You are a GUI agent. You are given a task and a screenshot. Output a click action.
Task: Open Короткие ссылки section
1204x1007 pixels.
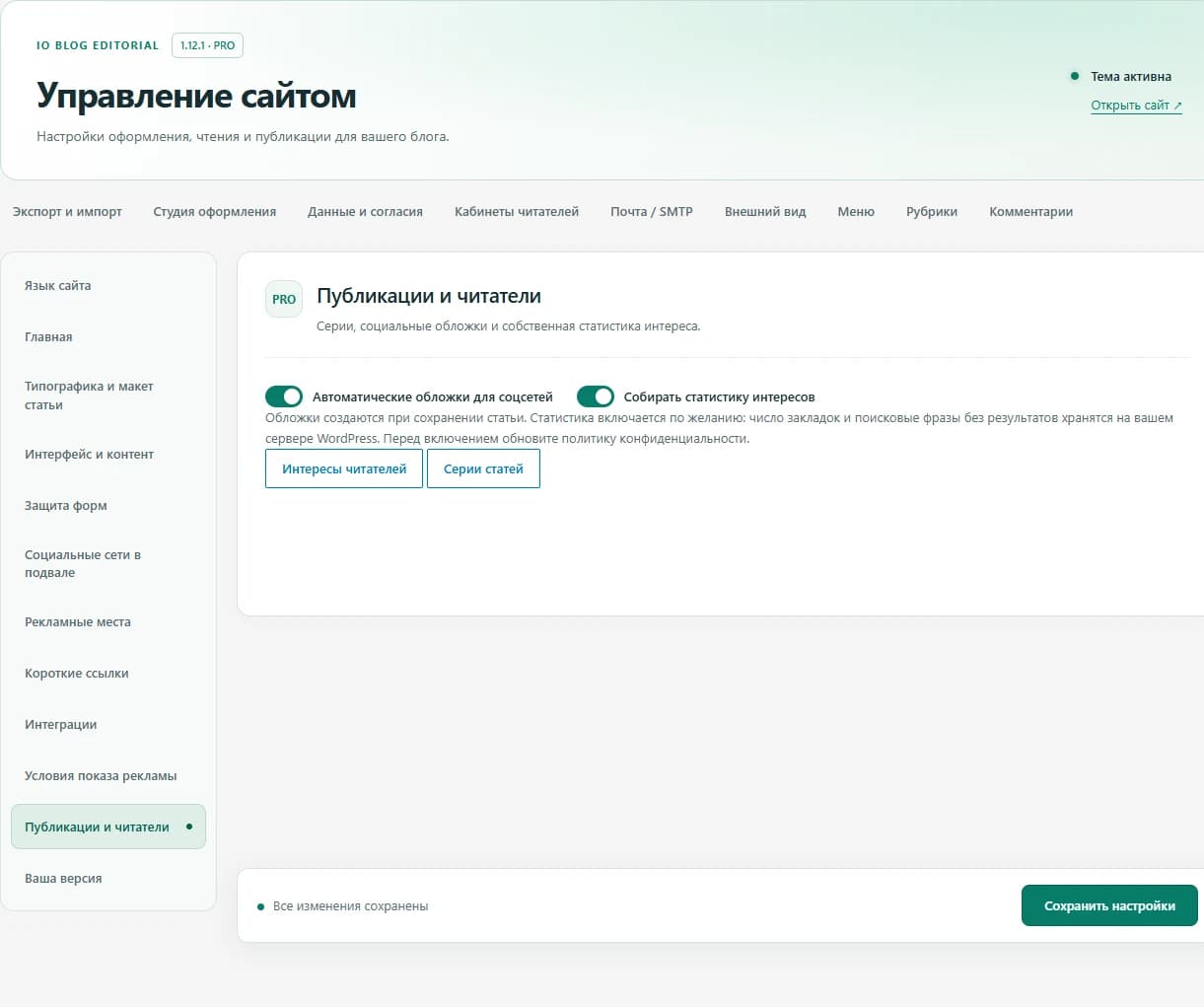[x=108, y=674]
